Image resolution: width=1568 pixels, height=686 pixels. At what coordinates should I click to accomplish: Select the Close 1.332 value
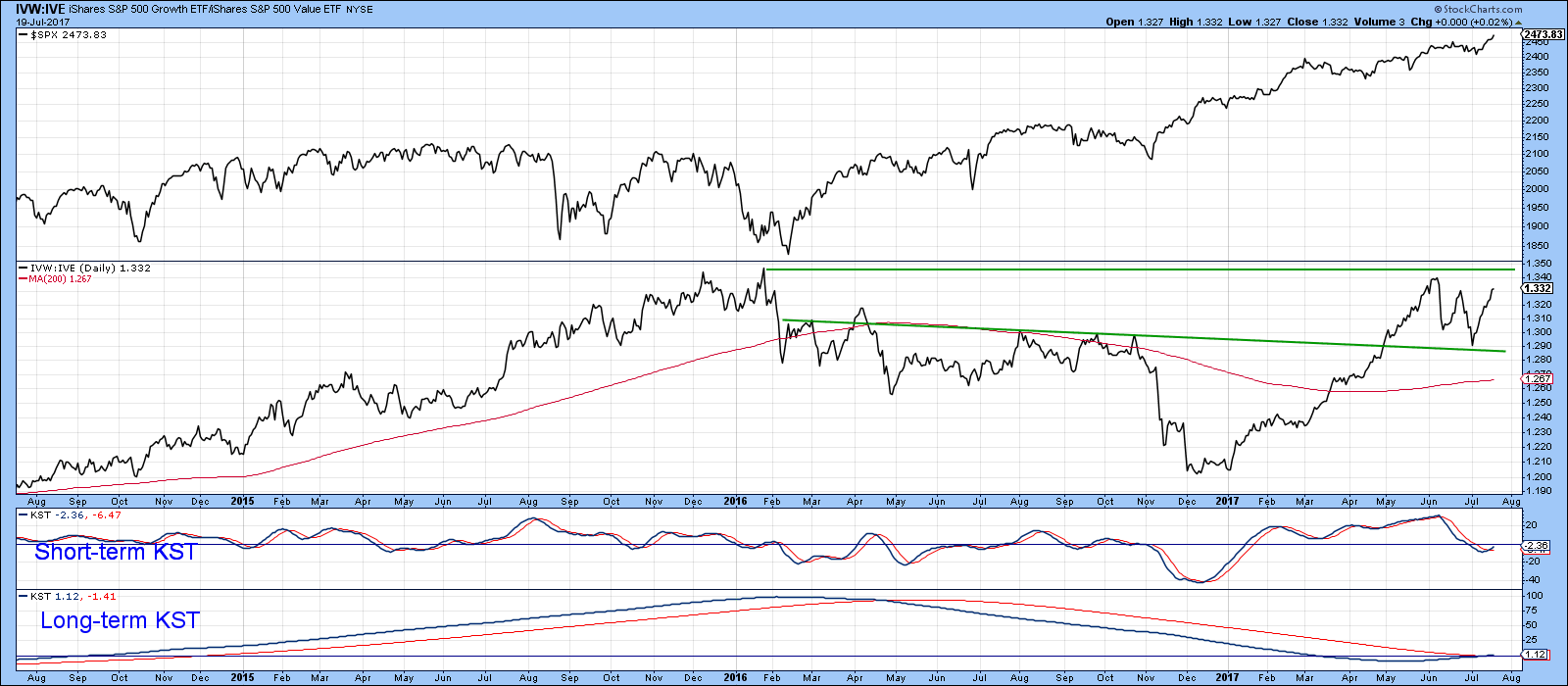coord(1316,22)
